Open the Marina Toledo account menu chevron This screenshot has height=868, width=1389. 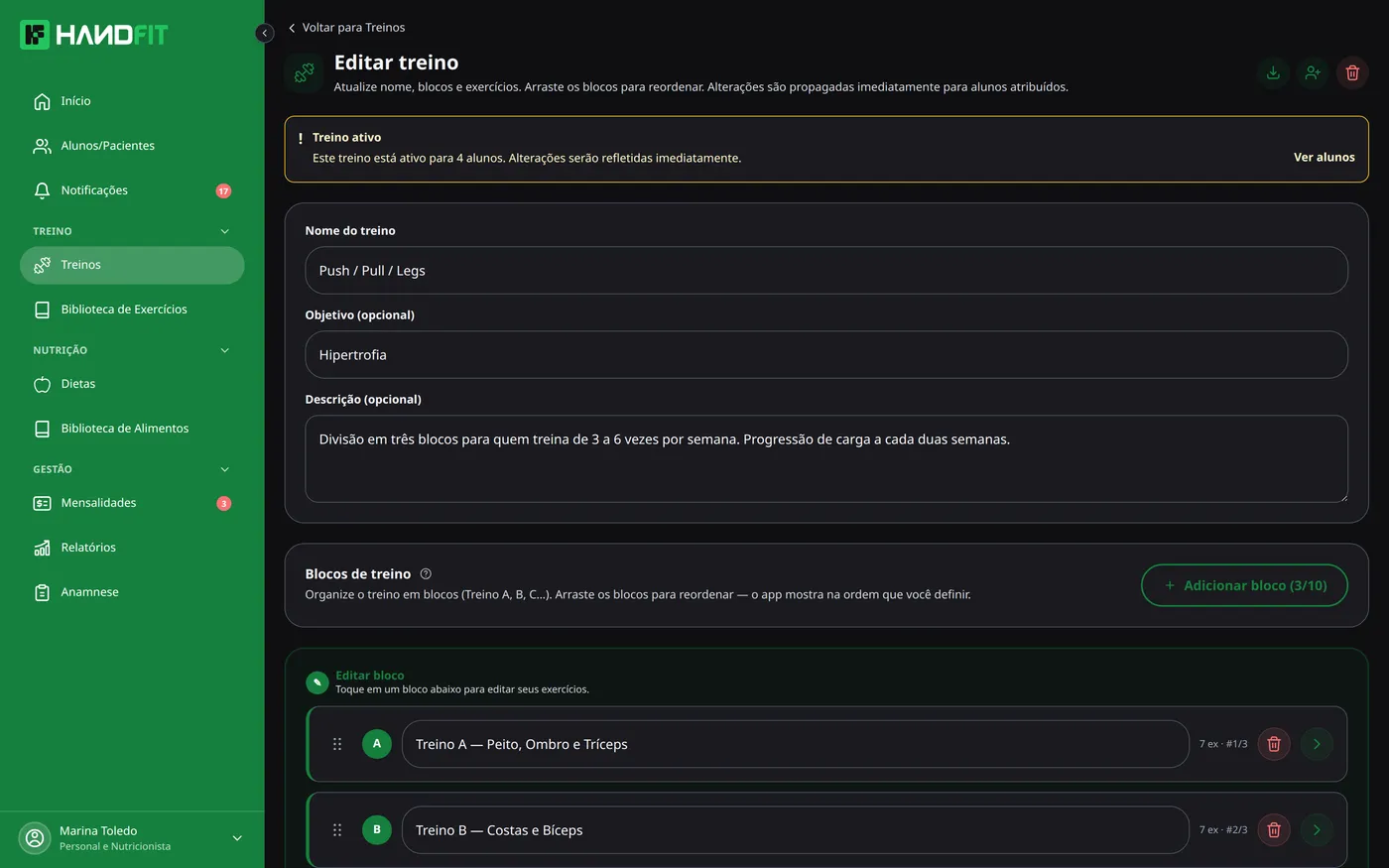237,838
